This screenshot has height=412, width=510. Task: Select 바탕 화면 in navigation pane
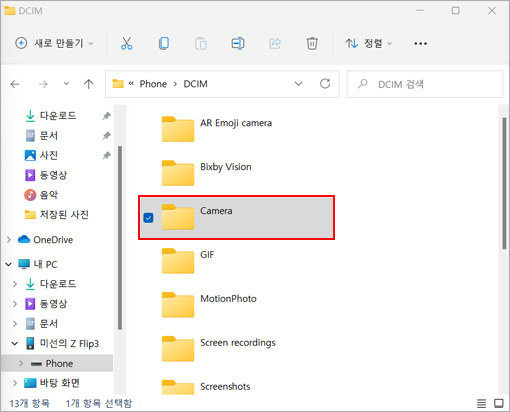pos(60,383)
